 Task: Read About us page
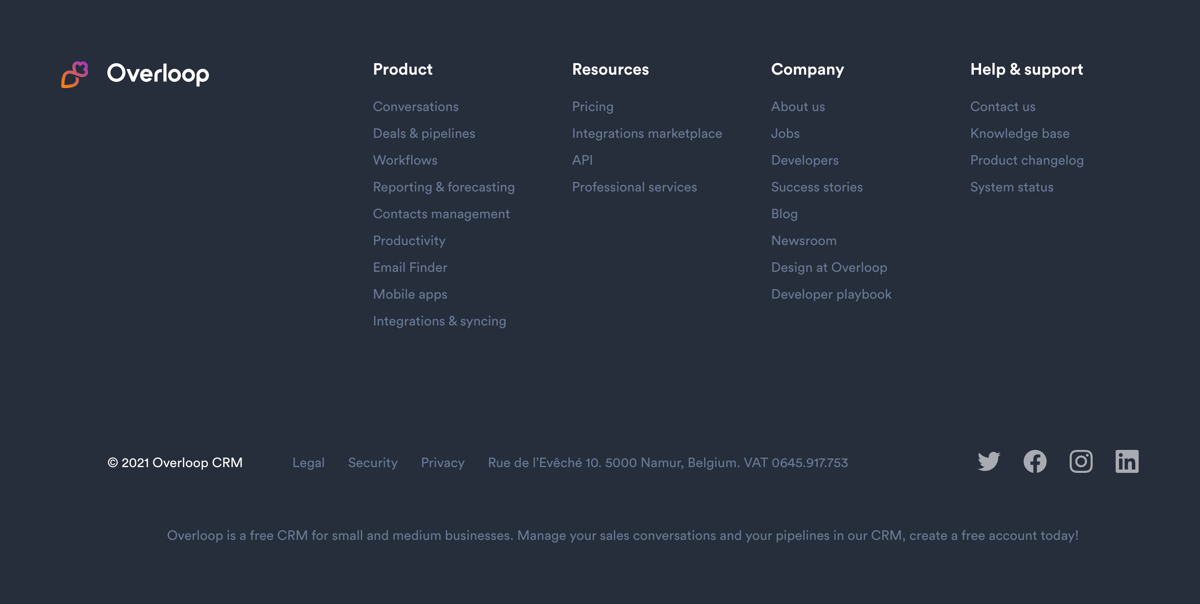tap(798, 106)
